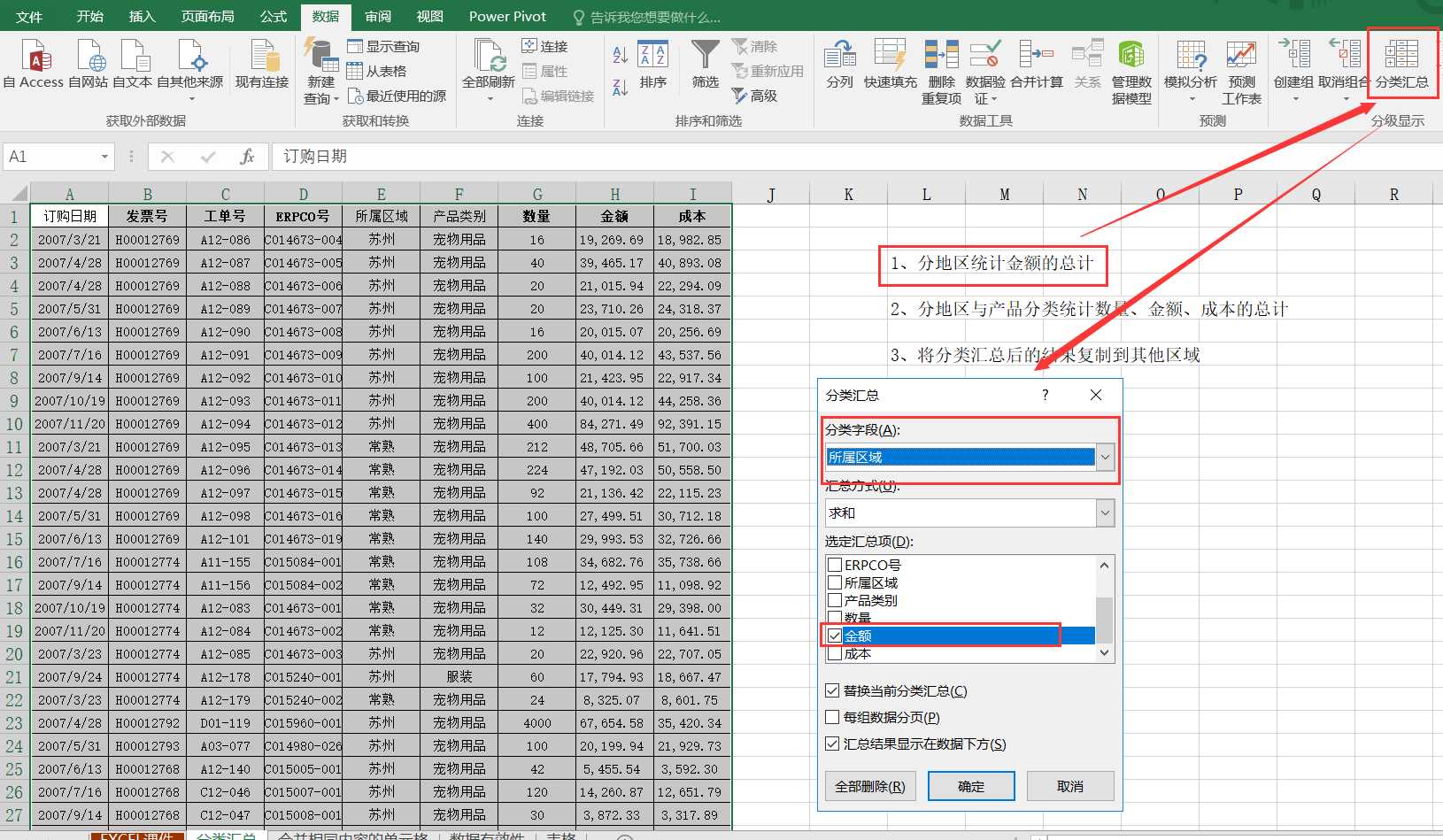Toggle Replace current subtotals (替换当前分类汇总)
Screen dimensions: 1443x840
(x=832, y=690)
